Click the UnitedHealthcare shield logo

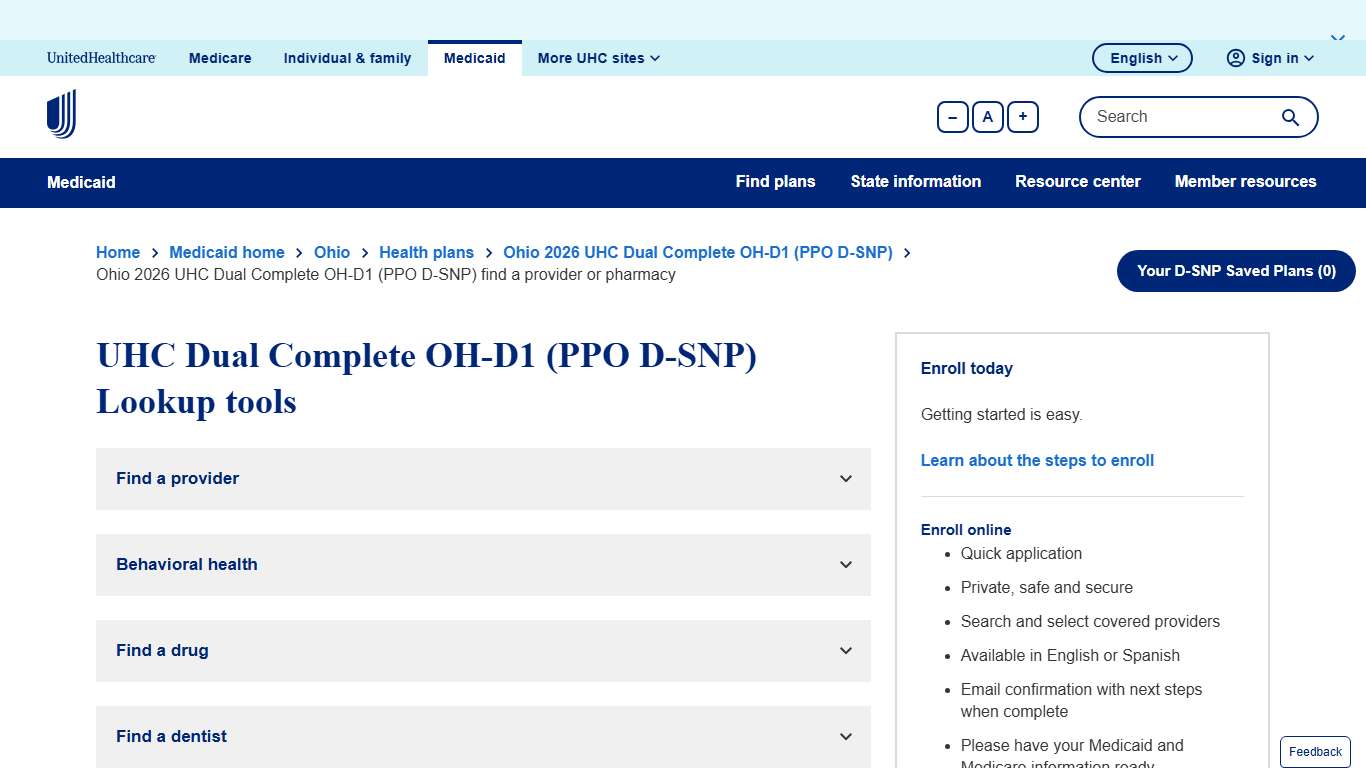coord(60,113)
